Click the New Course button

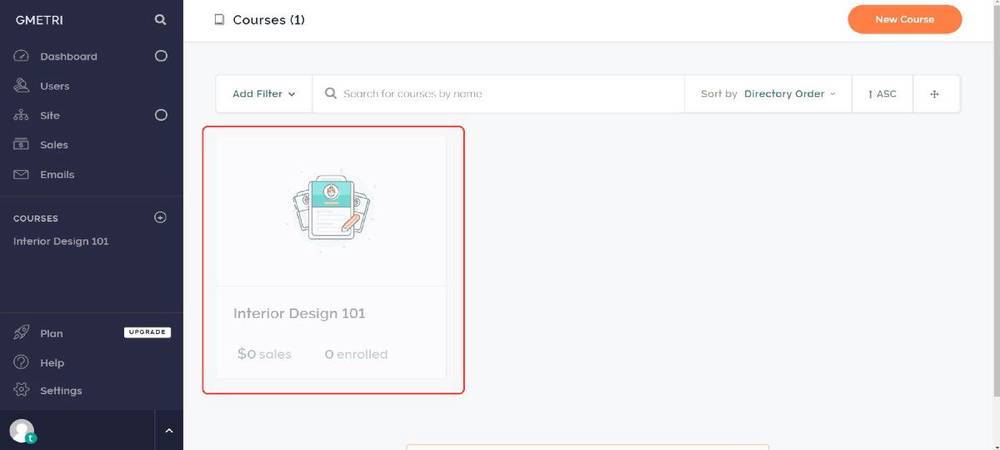(x=904, y=19)
